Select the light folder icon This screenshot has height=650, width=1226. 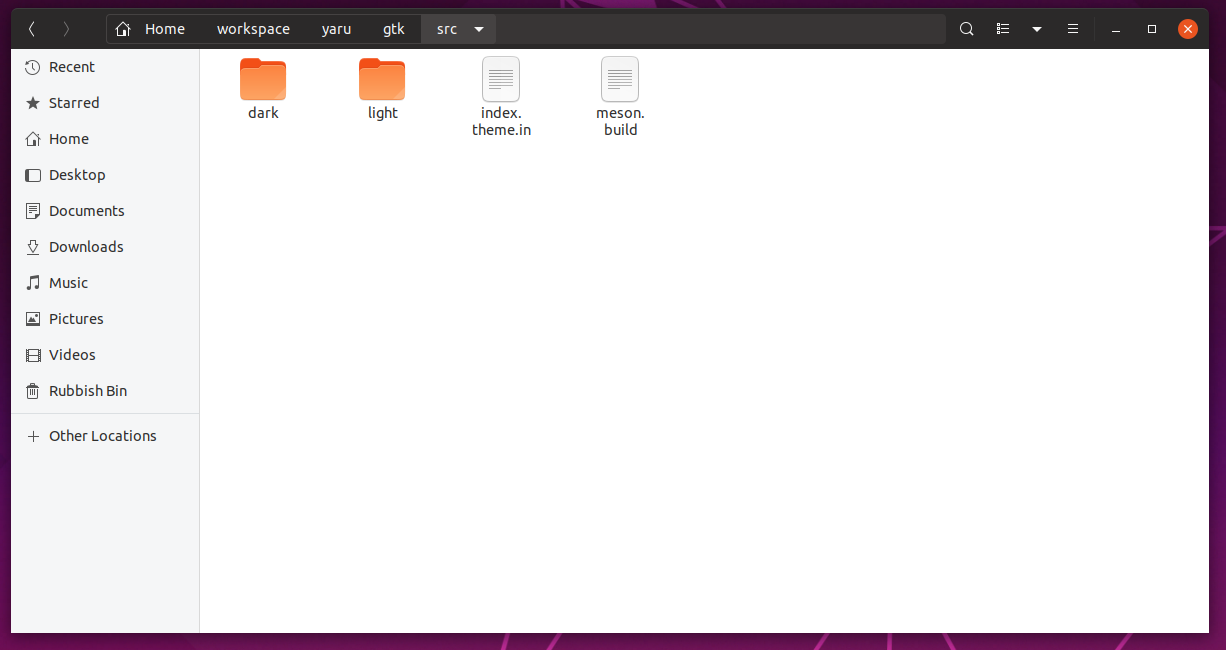[382, 79]
